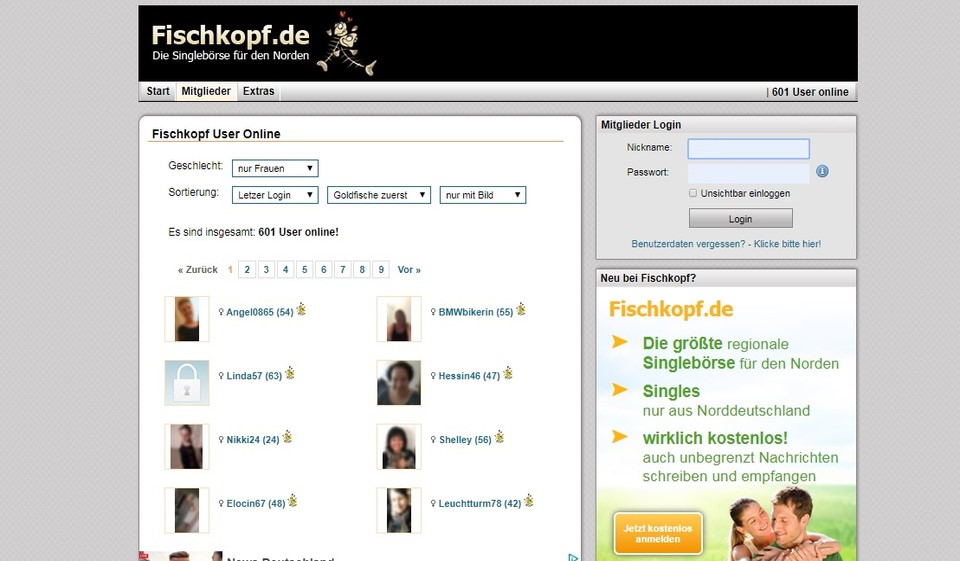The width and height of the screenshot is (960, 561).
Task: Click goldfish badge next to Angel0865
Action: point(301,310)
